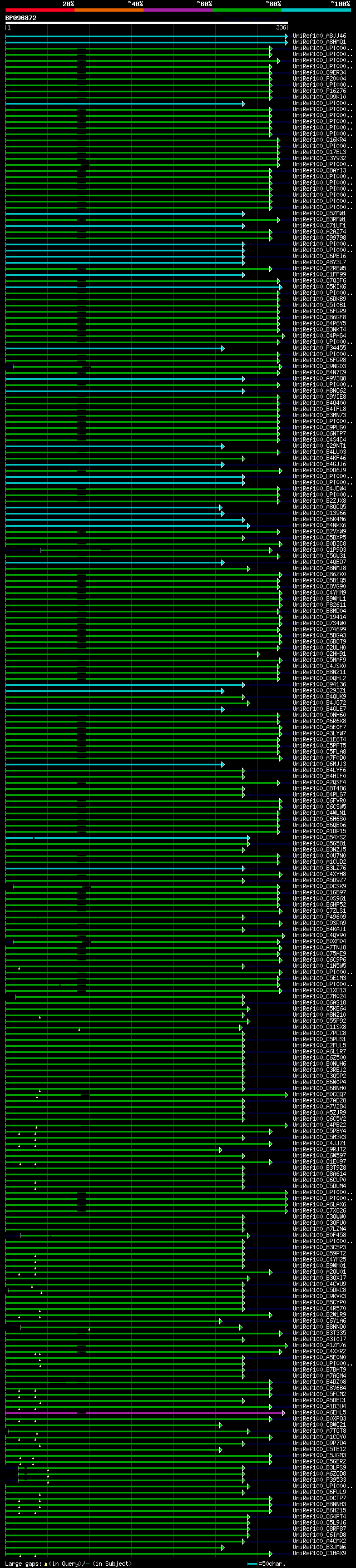This screenshot has height=1568, width=356.
Task: Click the cyan ~100% identity legend bar
Action: coord(317,10)
